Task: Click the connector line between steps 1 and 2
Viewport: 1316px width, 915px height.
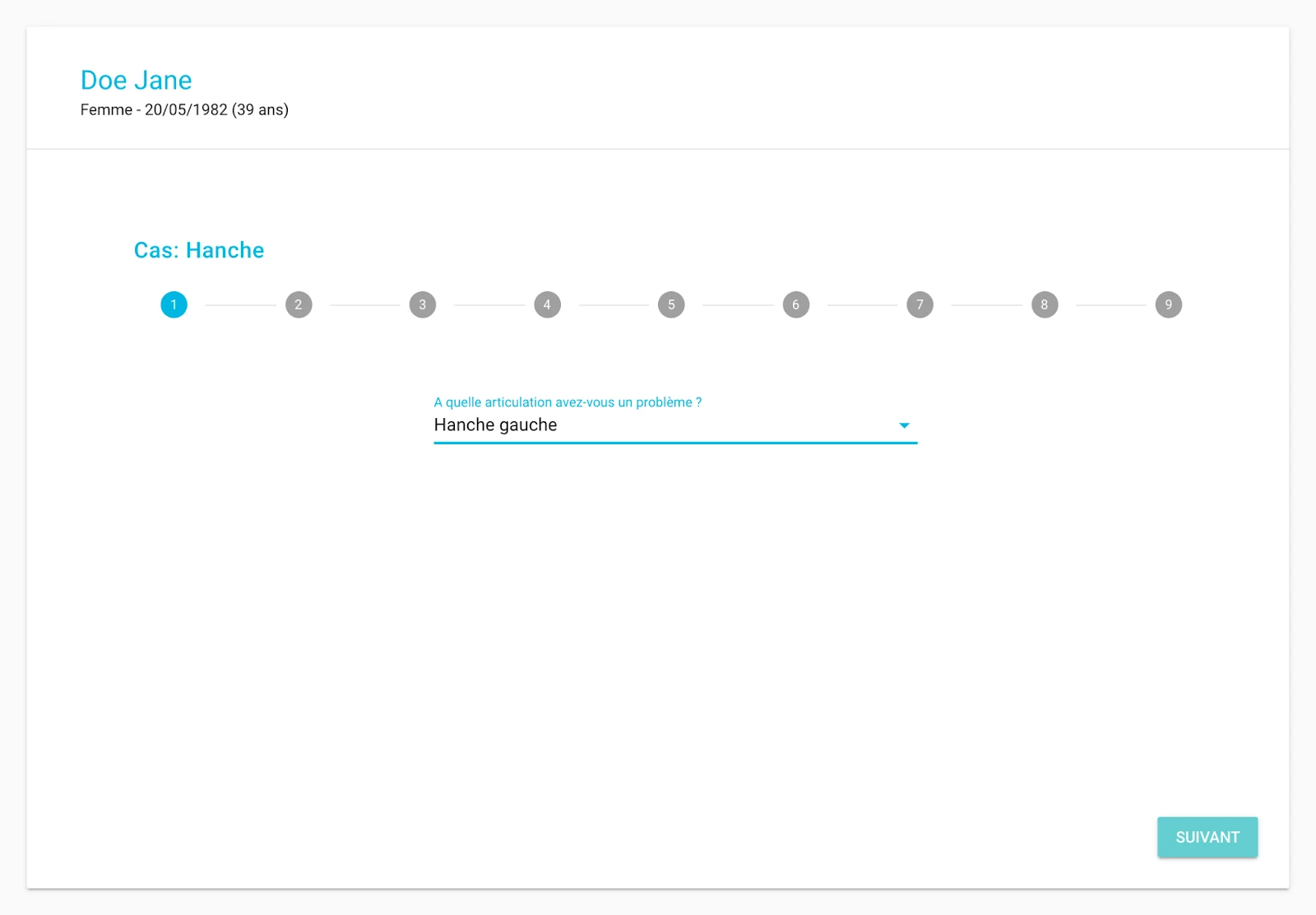Action: (240, 305)
